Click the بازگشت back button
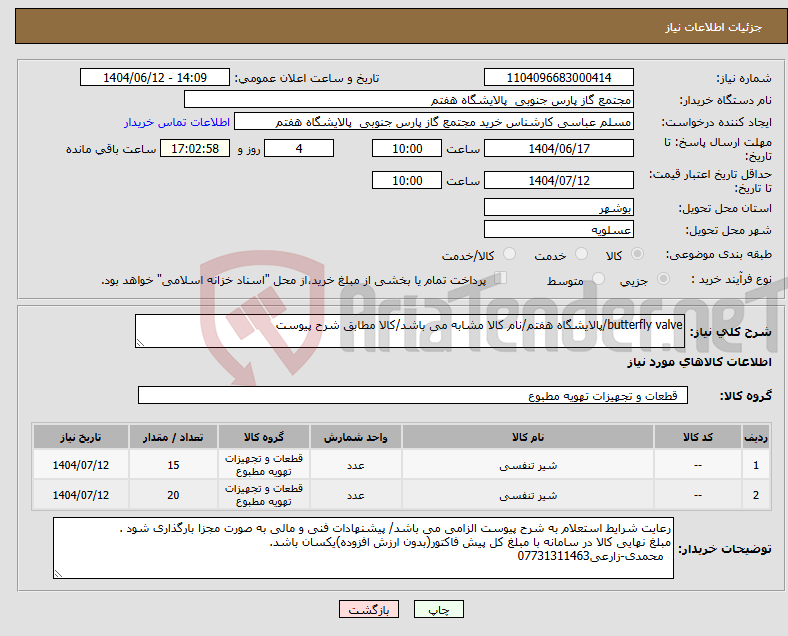Image resolution: width=788 pixels, height=636 pixels. [x=369, y=609]
